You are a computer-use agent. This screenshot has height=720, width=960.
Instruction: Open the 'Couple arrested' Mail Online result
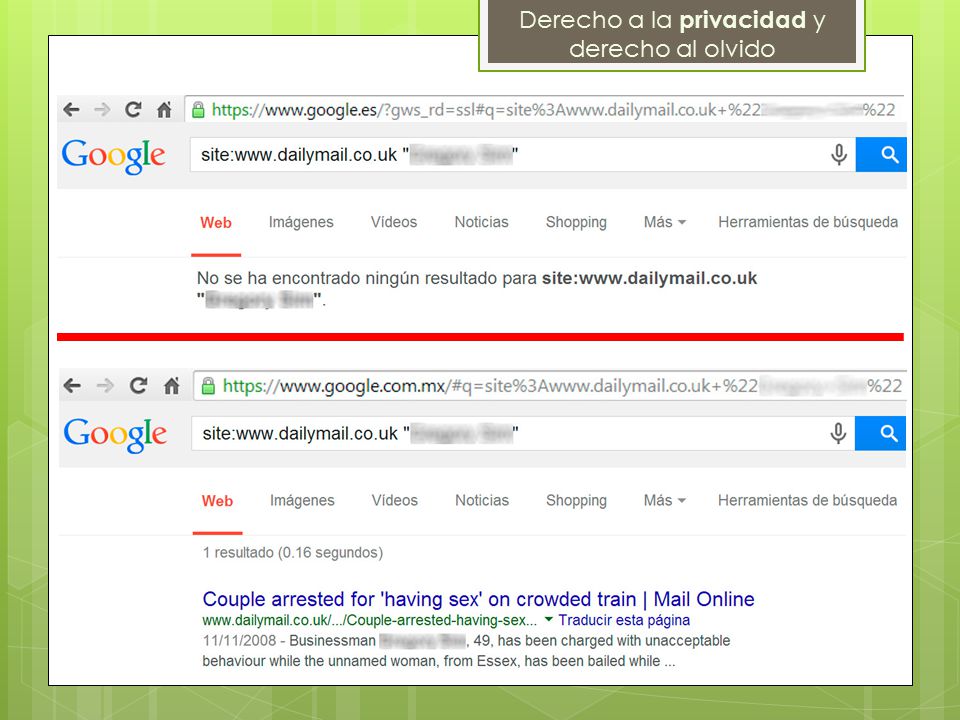(x=478, y=599)
